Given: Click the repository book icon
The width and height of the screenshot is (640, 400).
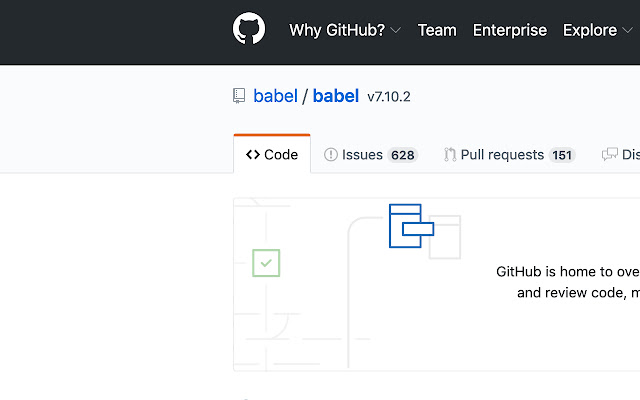Looking at the screenshot, I should coord(239,96).
